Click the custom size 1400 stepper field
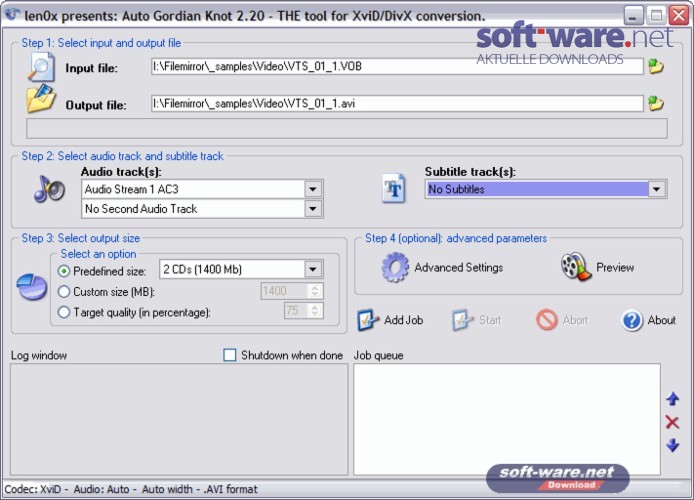The width and height of the screenshot is (694, 500). click(x=292, y=291)
